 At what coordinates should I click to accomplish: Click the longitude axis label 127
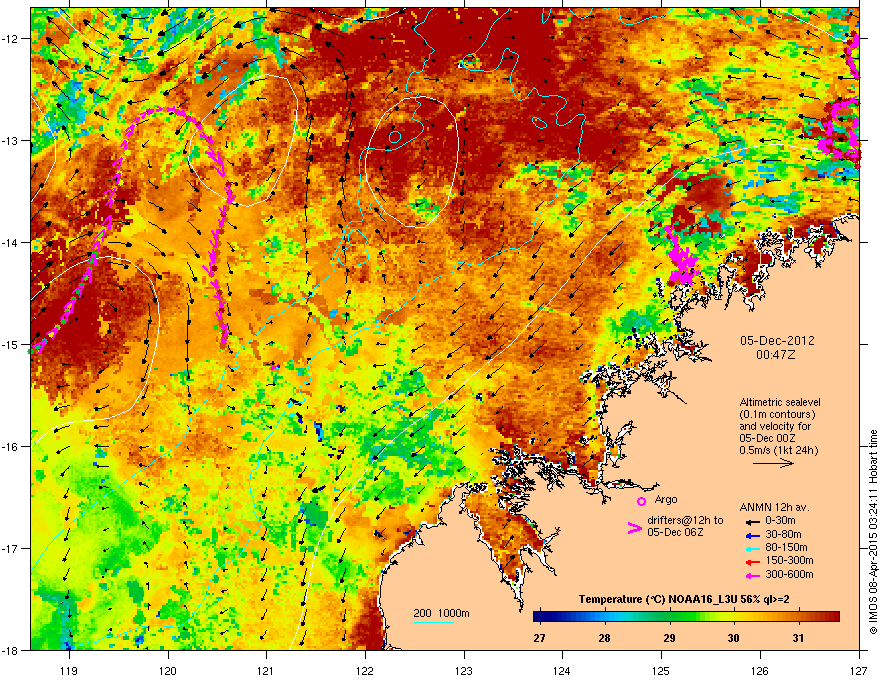[x=859, y=670]
